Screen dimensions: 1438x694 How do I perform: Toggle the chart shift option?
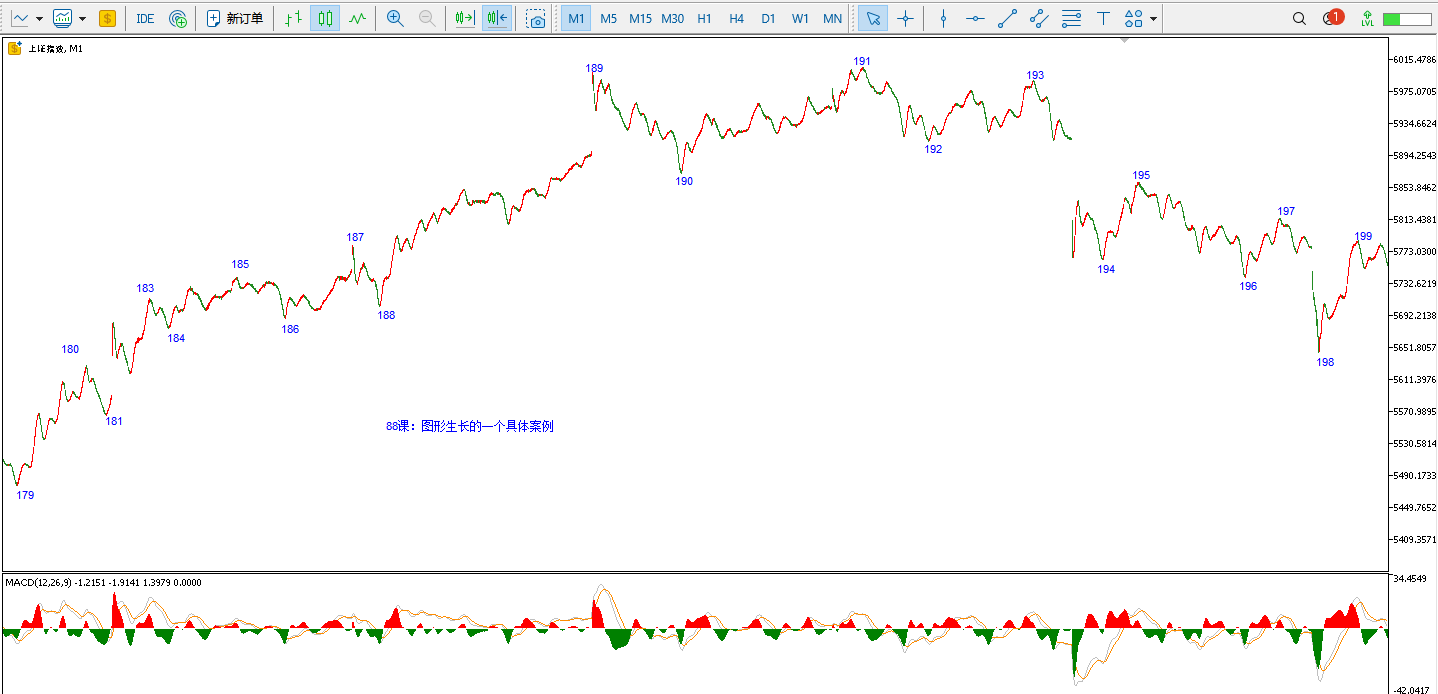point(497,18)
